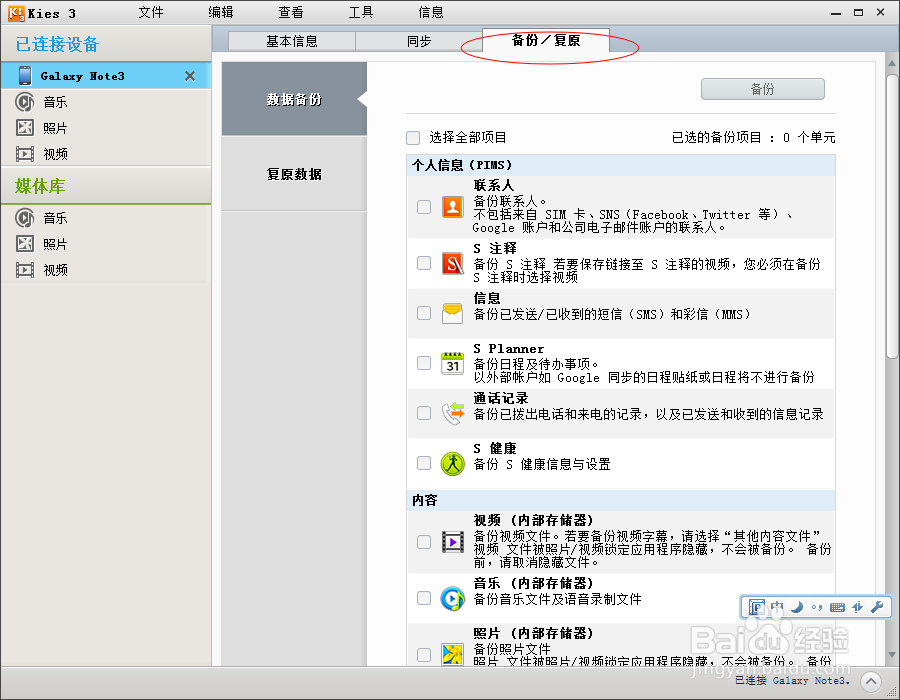Click the 信息 messages envelope icon
Image resolution: width=900 pixels, height=700 pixels.
452,312
